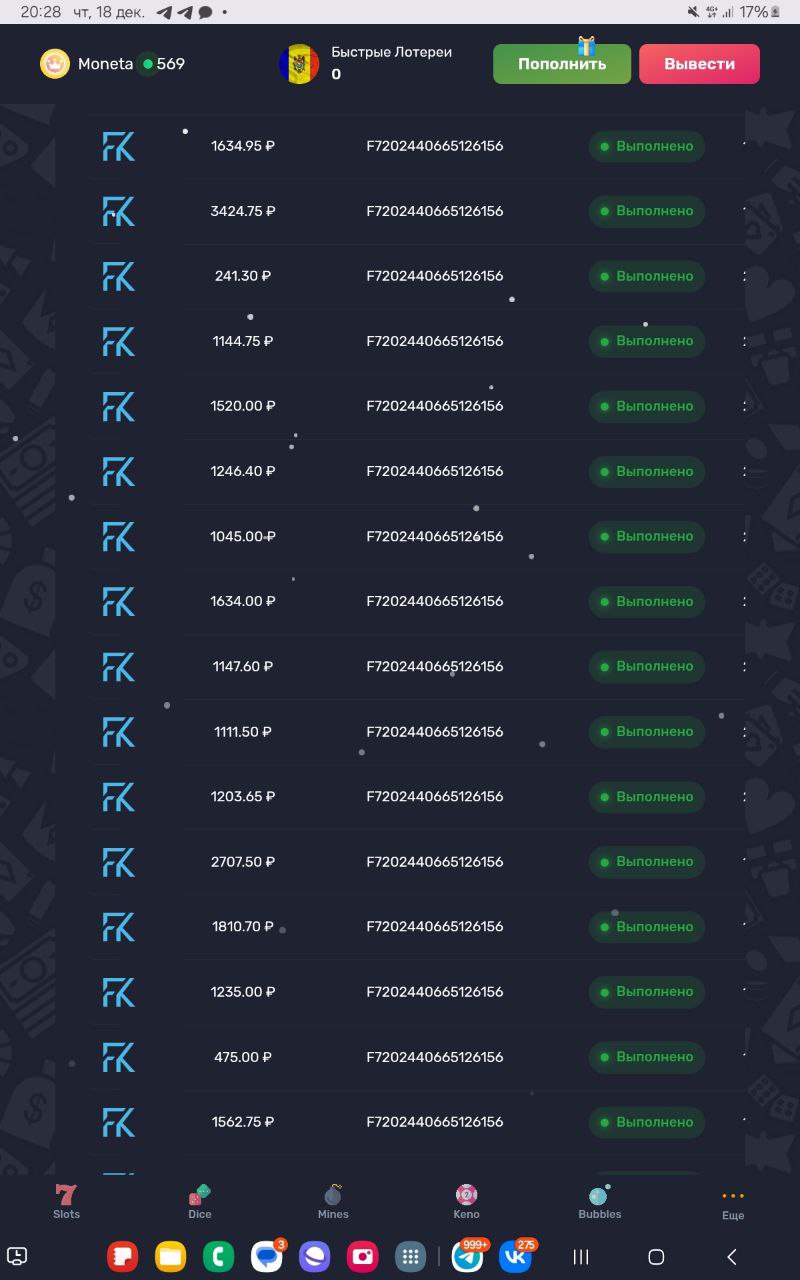The width and height of the screenshot is (800, 1280).
Task: Open the VK app in dock
Action: (x=516, y=1257)
